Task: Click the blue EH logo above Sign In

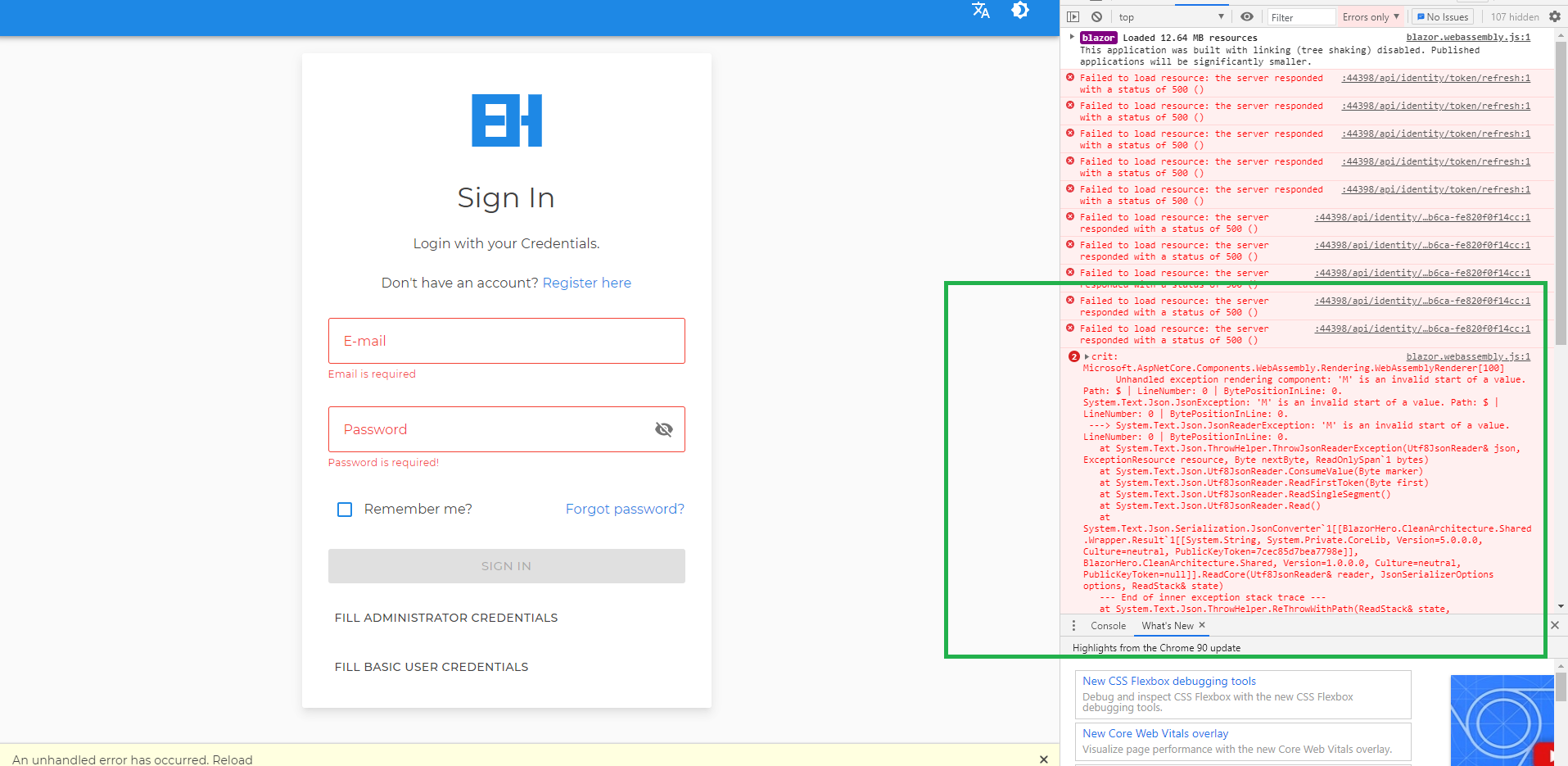Action: 506,120
